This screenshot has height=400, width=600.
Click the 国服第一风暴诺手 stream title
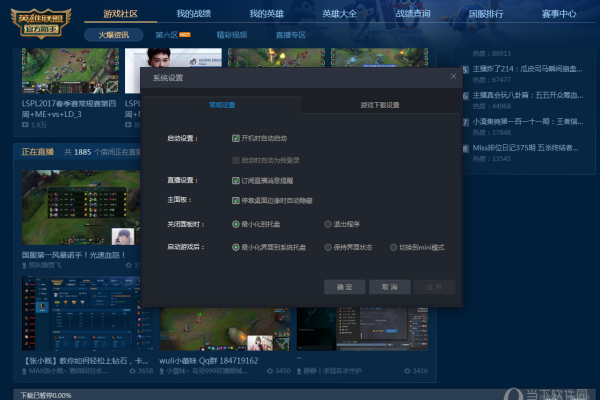tap(73, 255)
